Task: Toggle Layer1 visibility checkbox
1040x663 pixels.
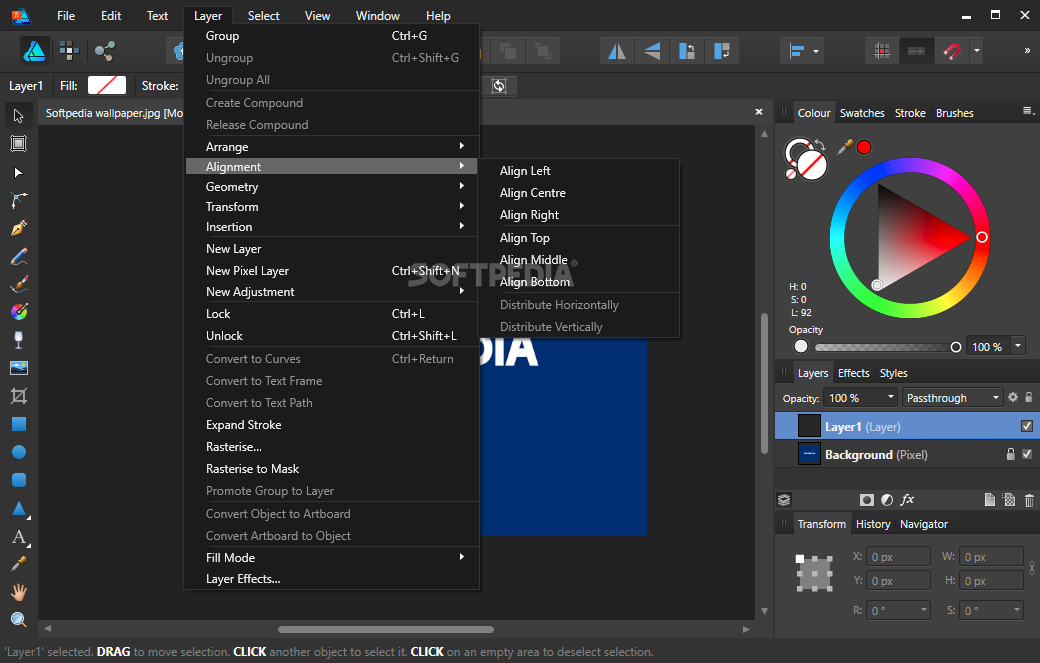Action: pos(1027,426)
